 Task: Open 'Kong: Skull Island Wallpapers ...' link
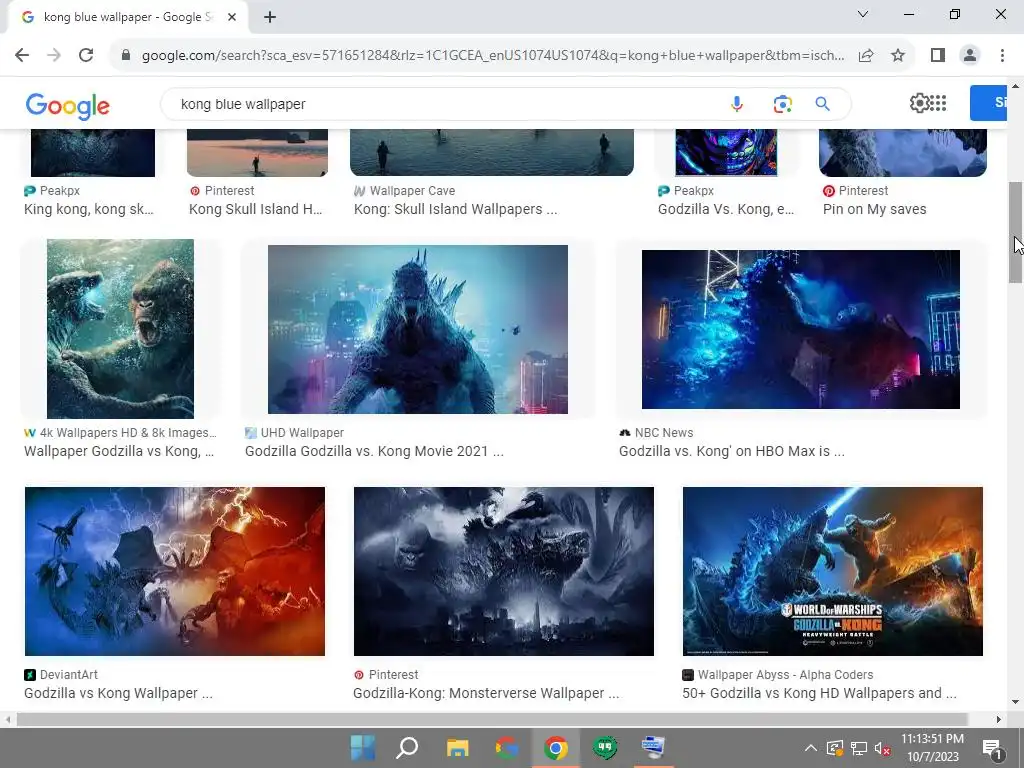(x=455, y=209)
